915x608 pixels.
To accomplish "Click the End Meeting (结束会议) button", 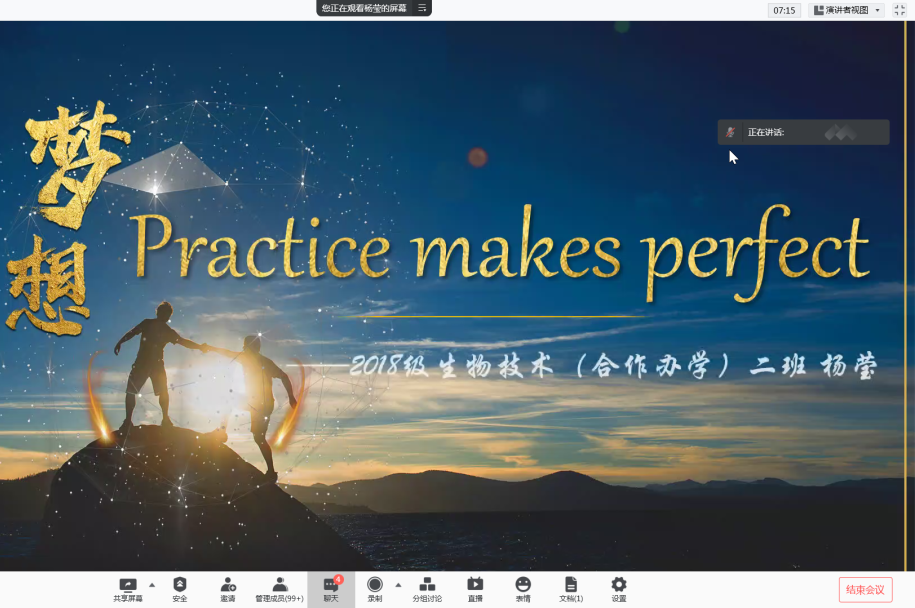I will (865, 590).
